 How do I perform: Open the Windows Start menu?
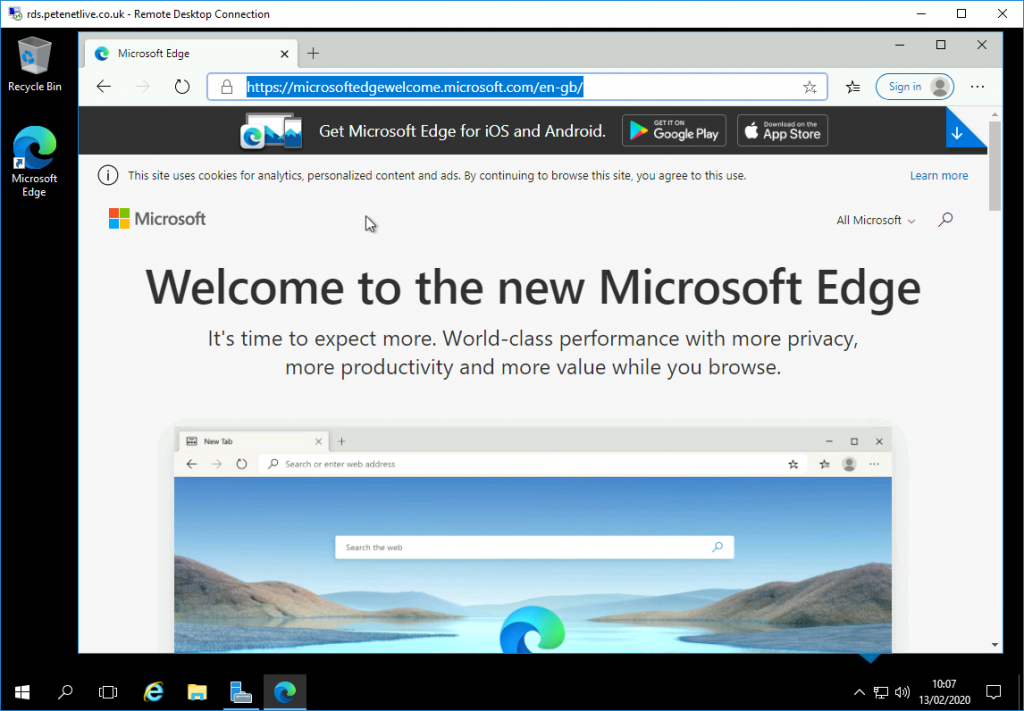tap(21, 691)
